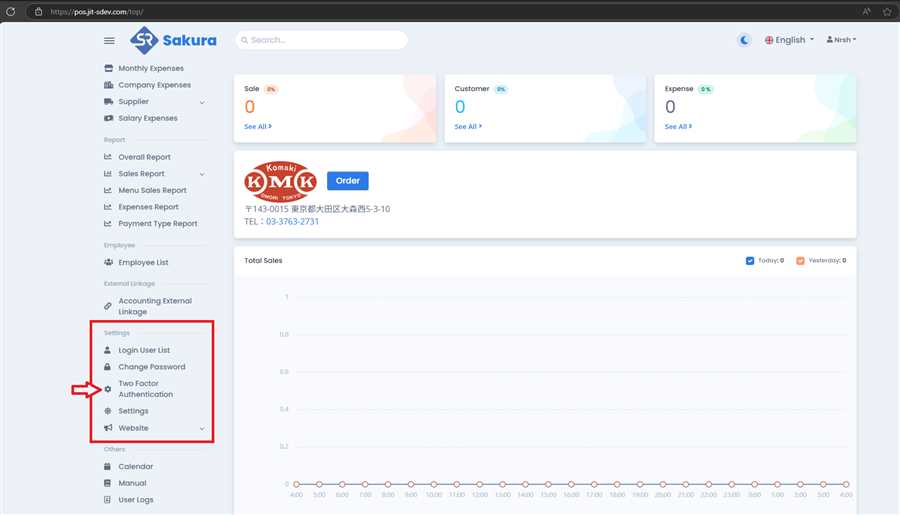Click the browser refresh icon
The image size is (900, 515).
pyautogui.click(x=10, y=11)
